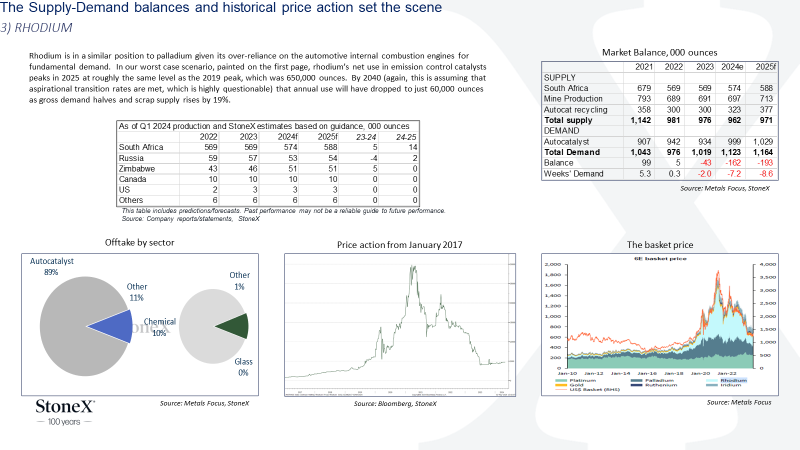This screenshot has height=450, width=800.
Task: Click Total Demand 2025f value '1,164'
Action: [763, 152]
